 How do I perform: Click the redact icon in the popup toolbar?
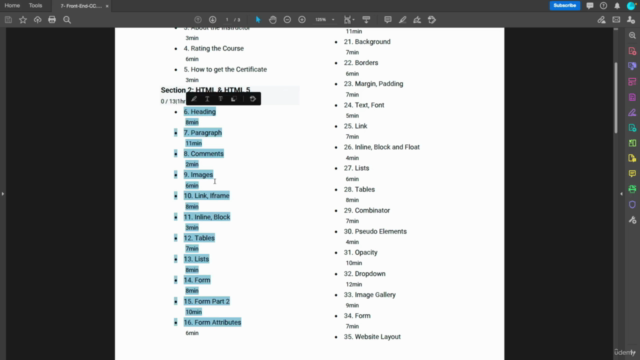pos(253,99)
